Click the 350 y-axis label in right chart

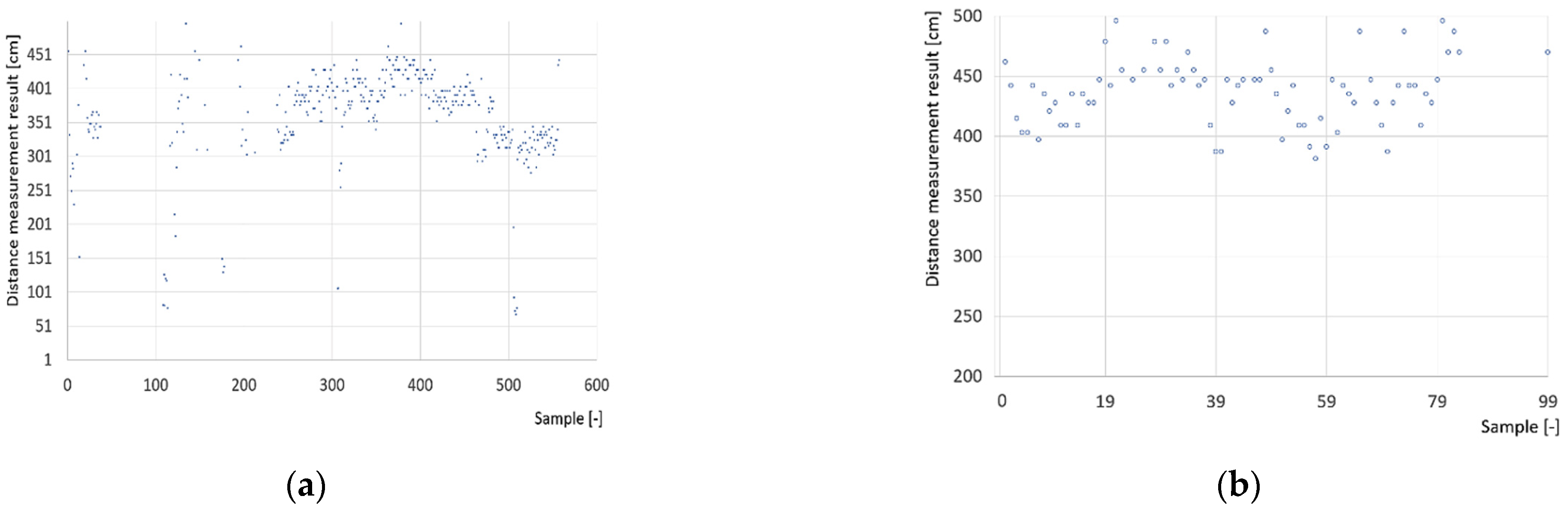click(967, 196)
